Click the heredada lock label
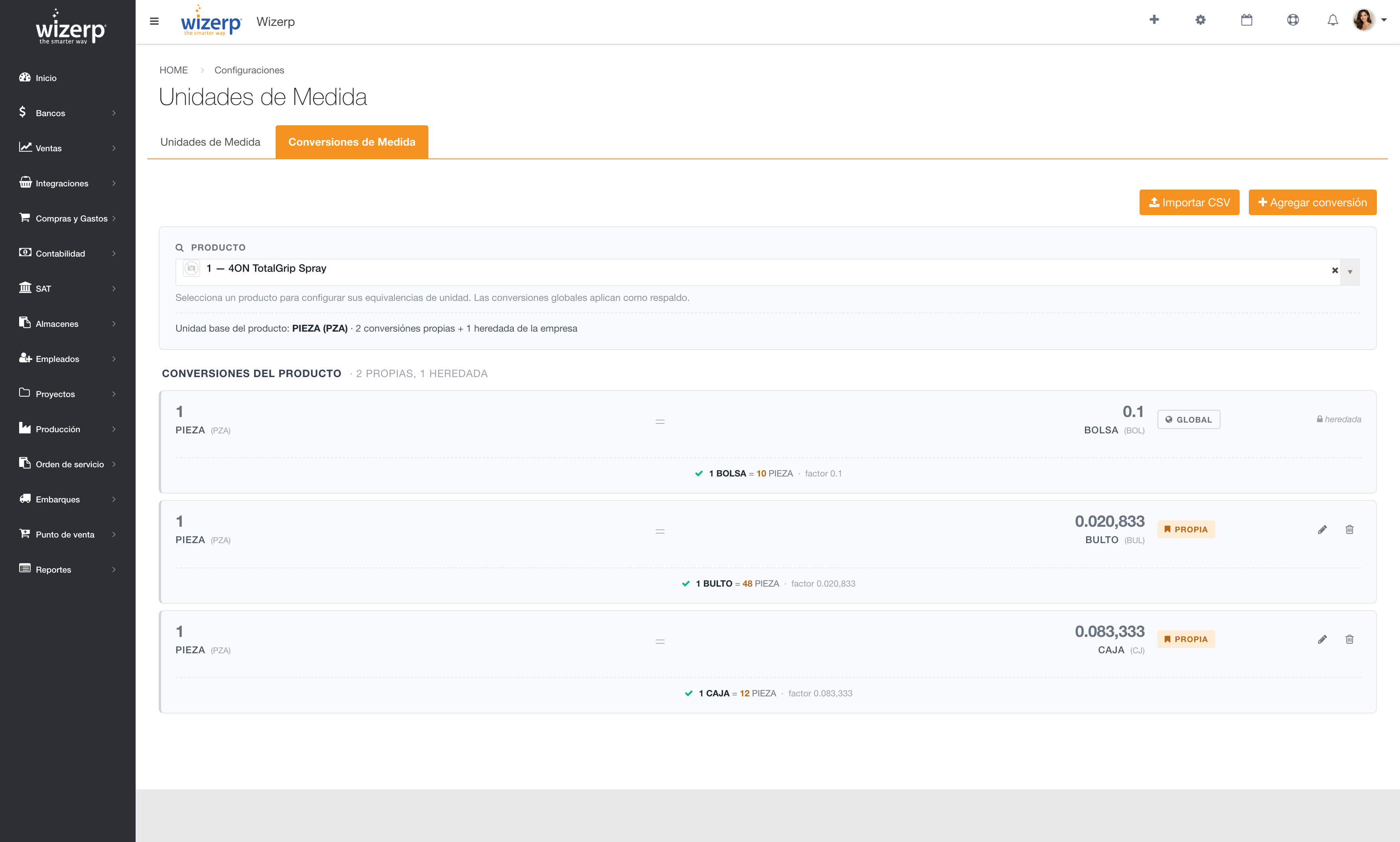1400x842 pixels. tap(1339, 419)
